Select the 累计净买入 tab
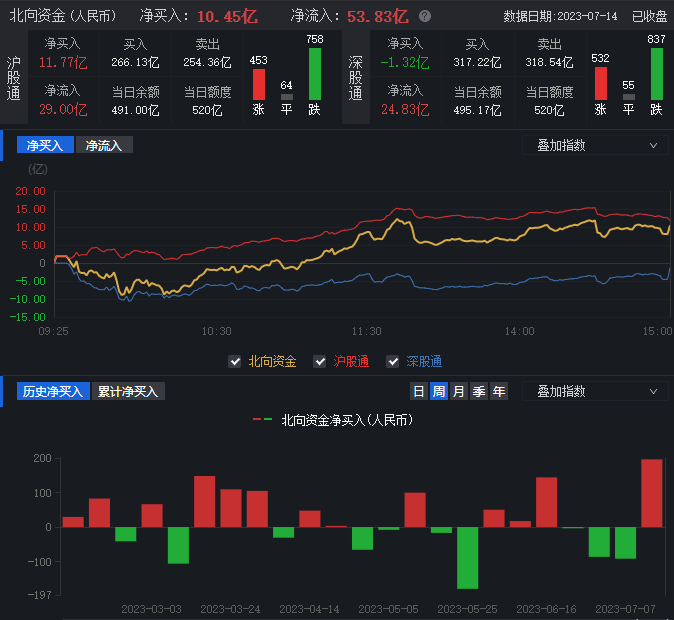Image resolution: width=674 pixels, height=620 pixels. (128, 391)
